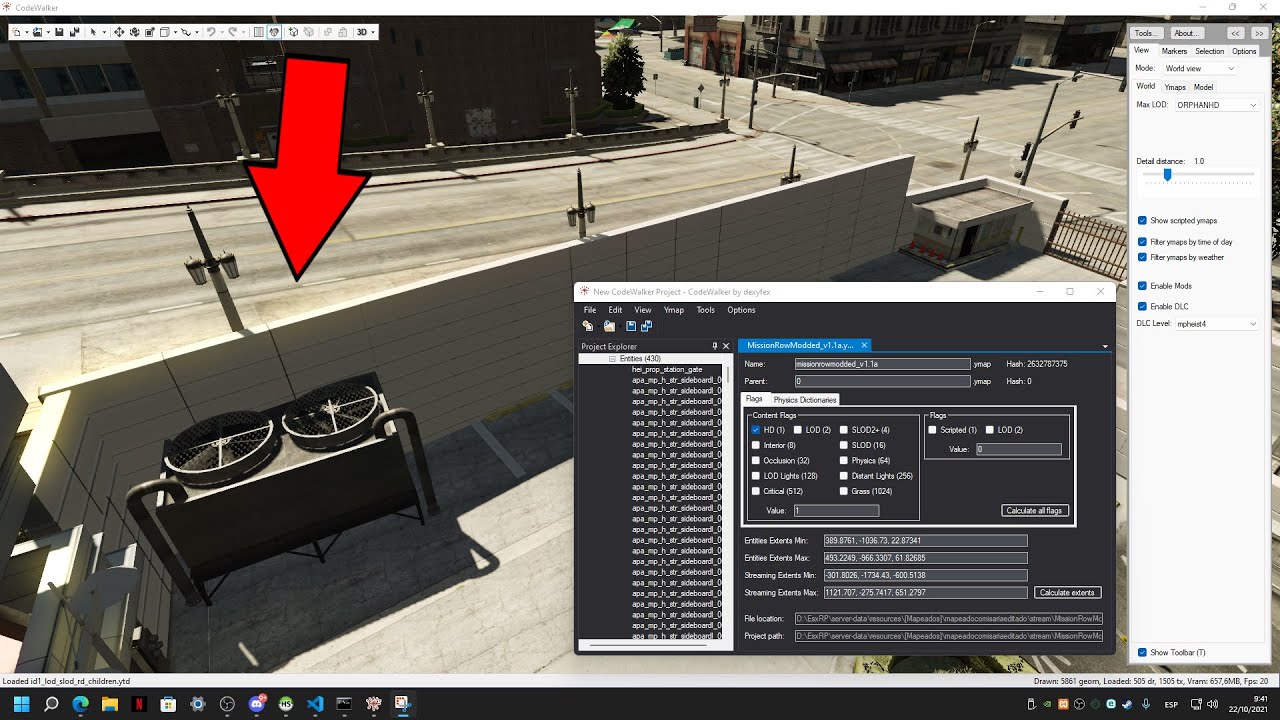Open Microsoft Edge from the taskbar
The width and height of the screenshot is (1280, 720).
point(81,704)
